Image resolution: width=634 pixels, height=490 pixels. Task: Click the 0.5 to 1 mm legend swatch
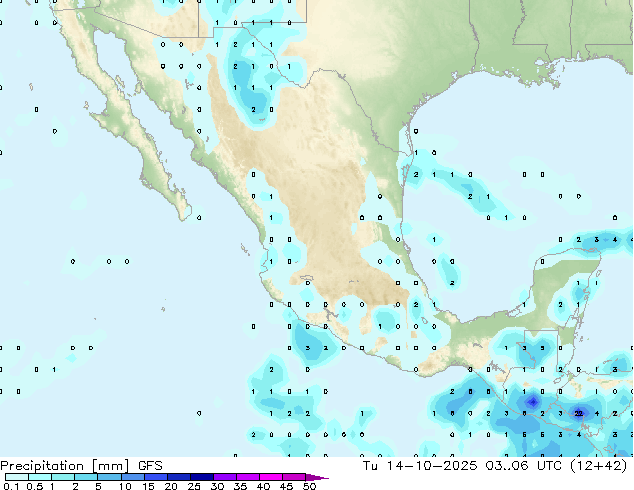[40, 477]
